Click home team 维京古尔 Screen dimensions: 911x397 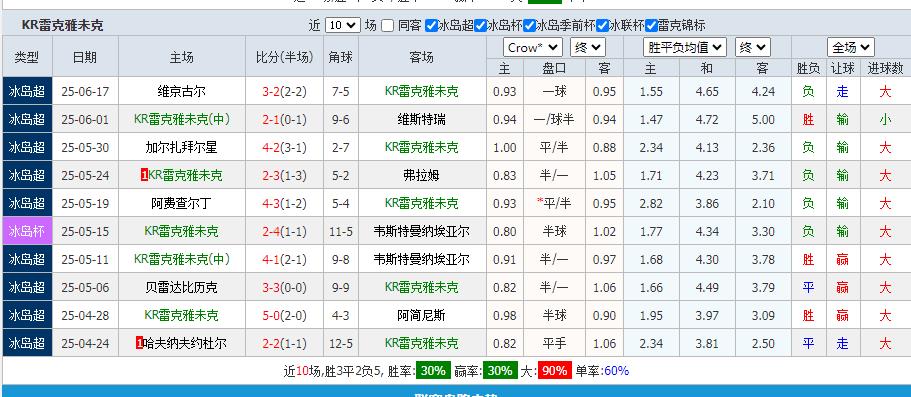181,91
